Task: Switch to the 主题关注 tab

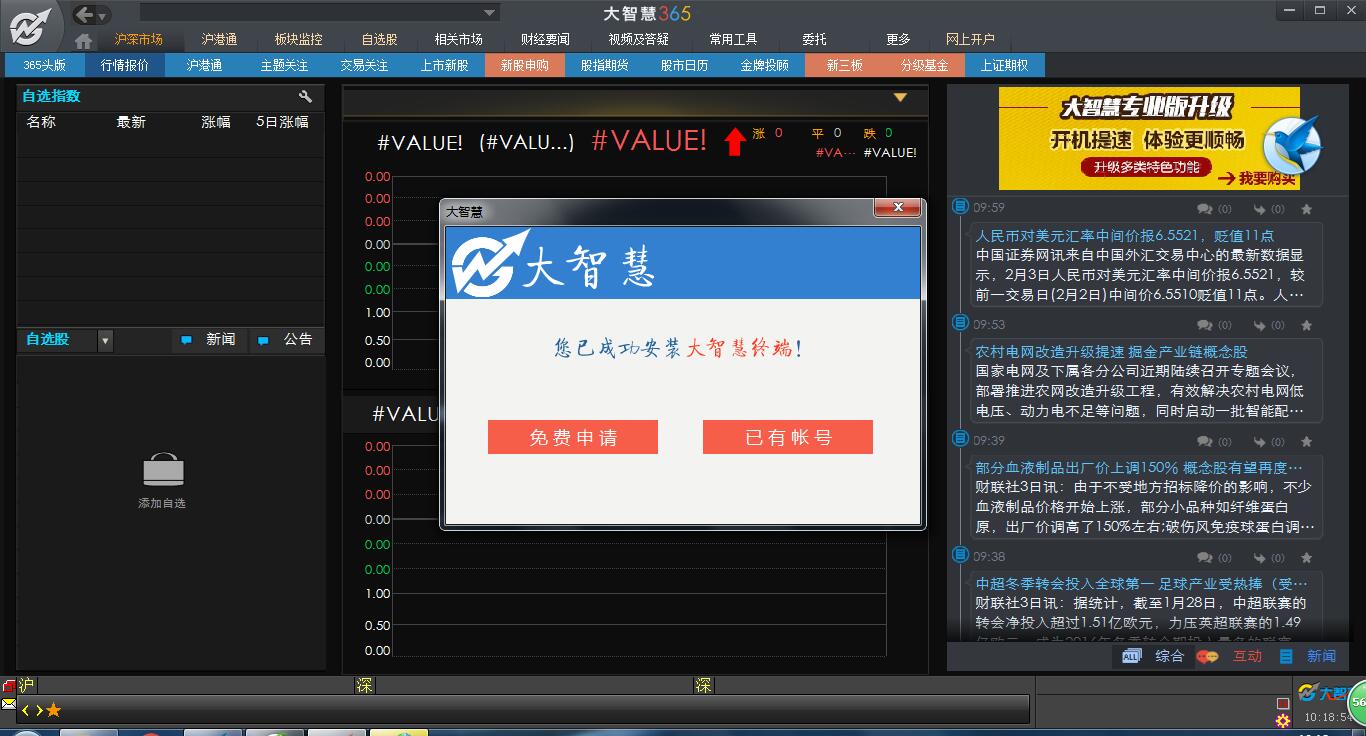Action: click(285, 65)
